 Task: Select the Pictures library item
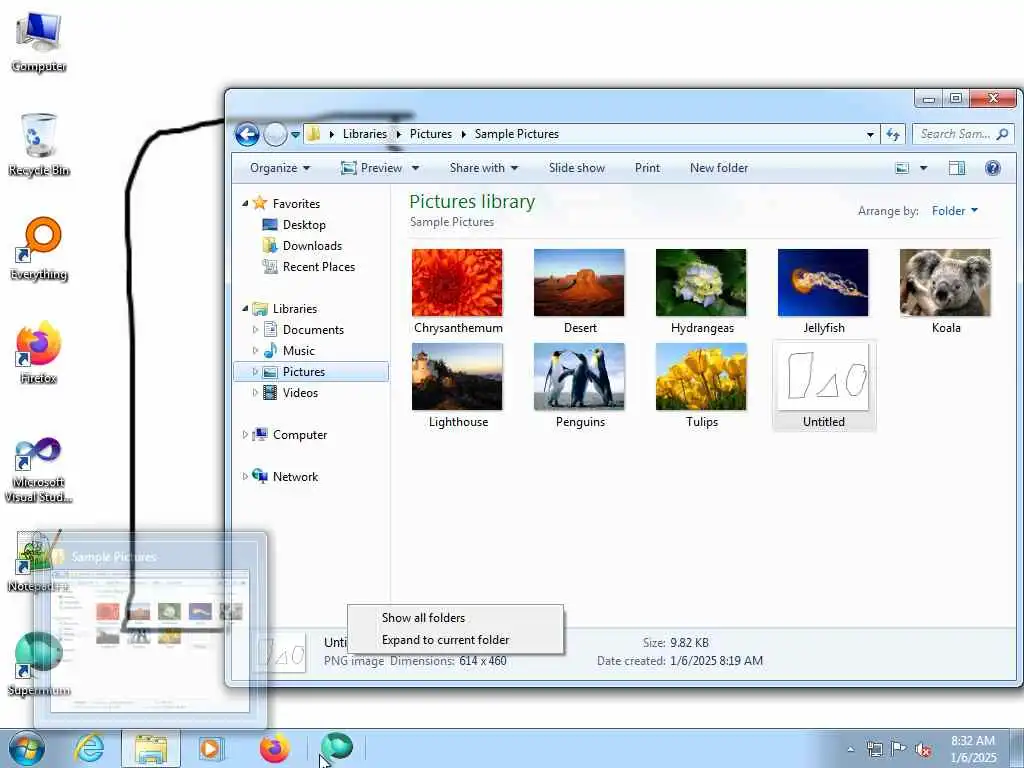[x=311, y=372]
